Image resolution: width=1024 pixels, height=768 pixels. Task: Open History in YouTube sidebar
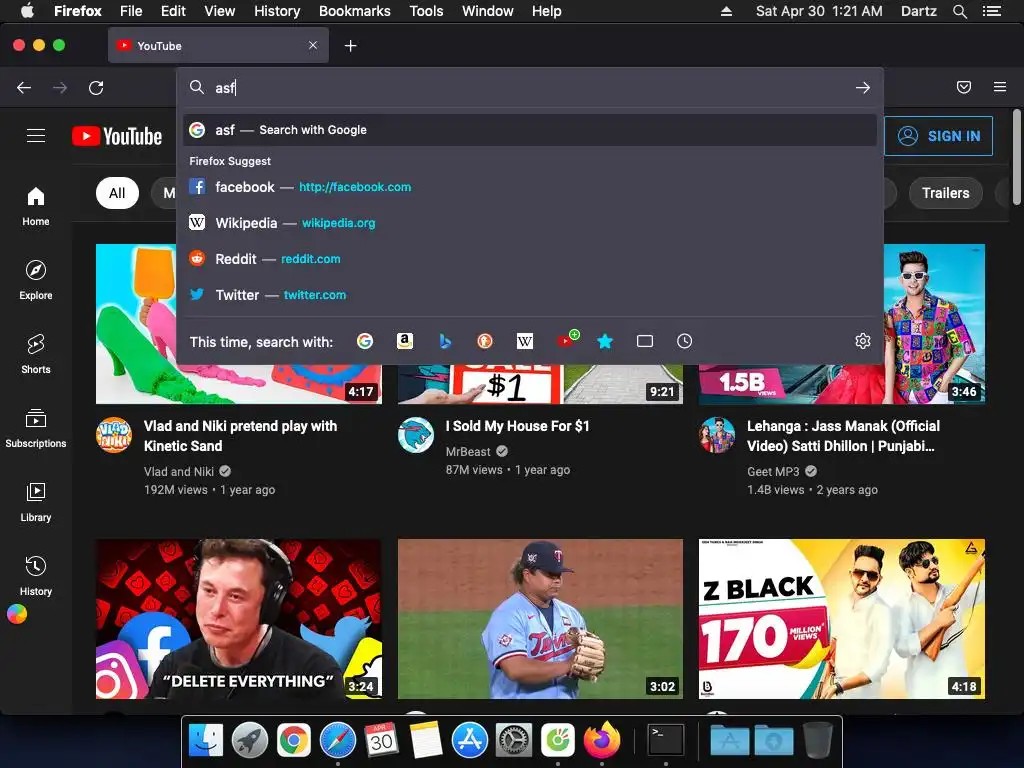pyautogui.click(x=36, y=576)
